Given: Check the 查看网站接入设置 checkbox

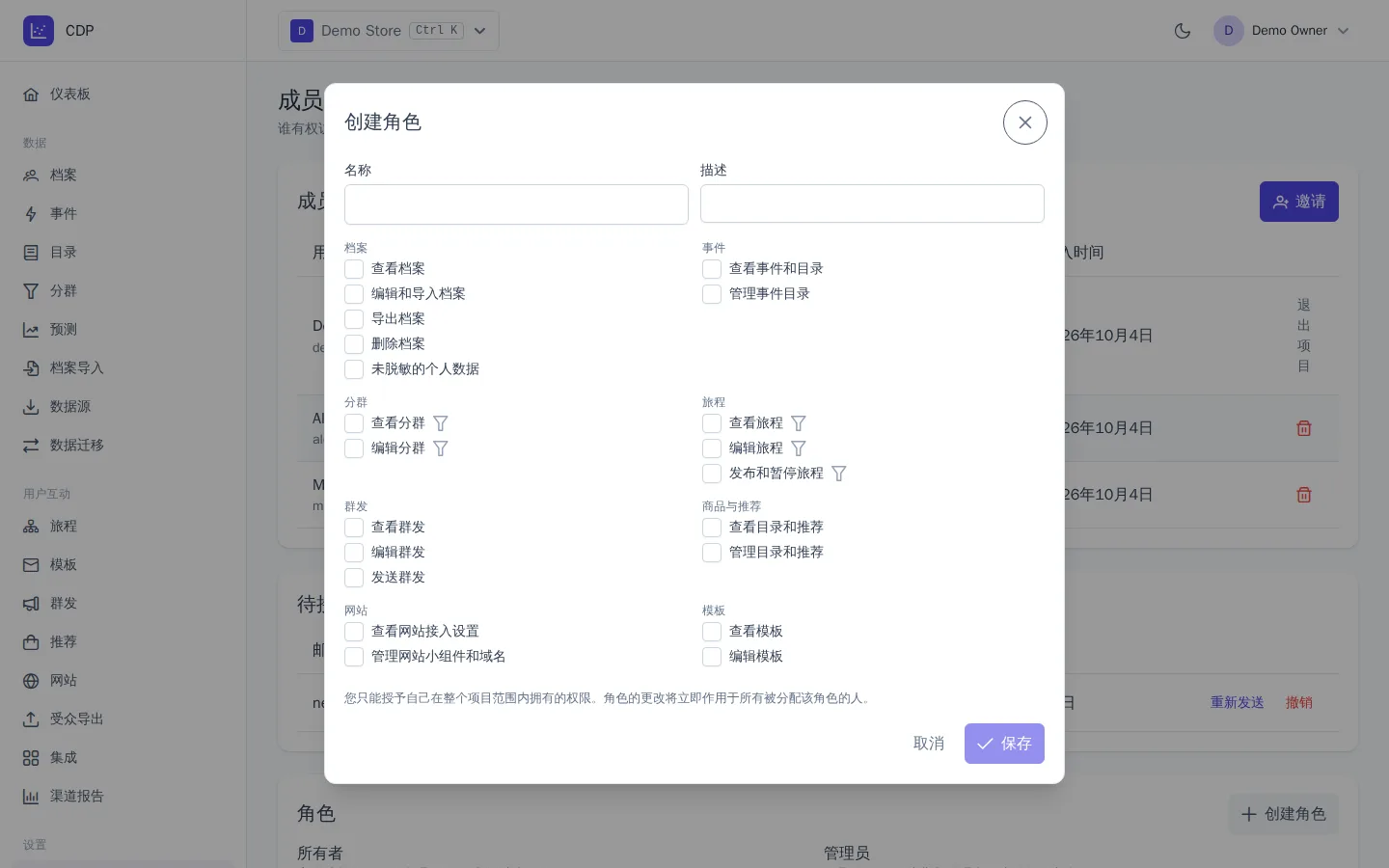Looking at the screenshot, I should (354, 632).
